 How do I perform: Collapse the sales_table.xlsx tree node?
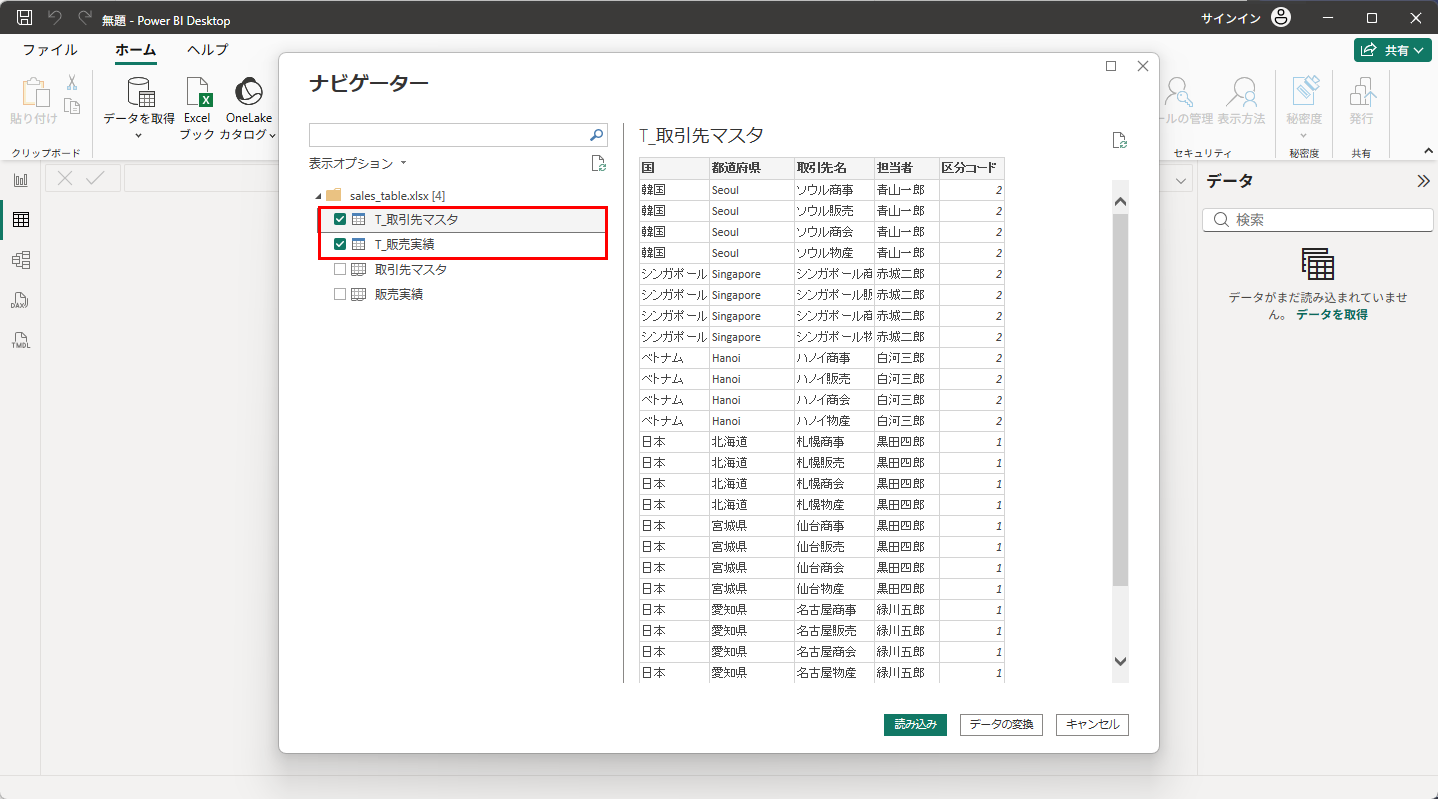tap(318, 195)
